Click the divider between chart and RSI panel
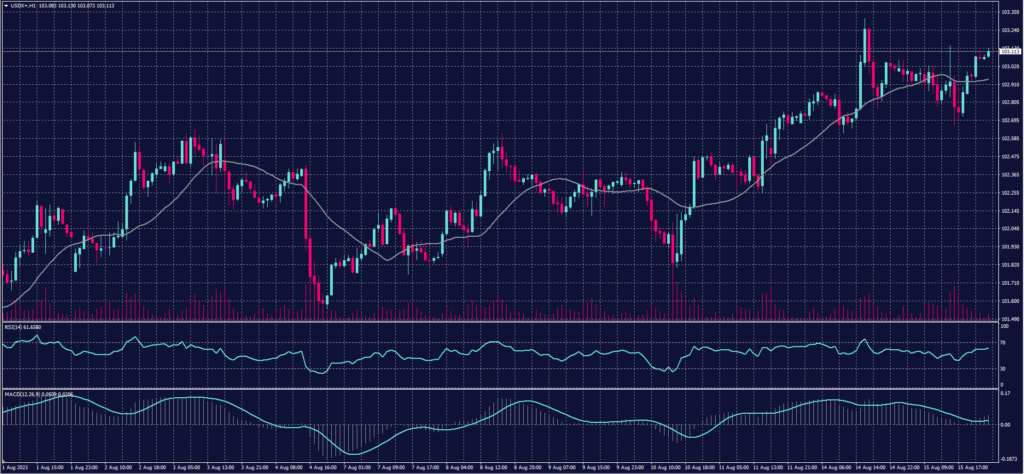1024x474 pixels. click(500, 322)
